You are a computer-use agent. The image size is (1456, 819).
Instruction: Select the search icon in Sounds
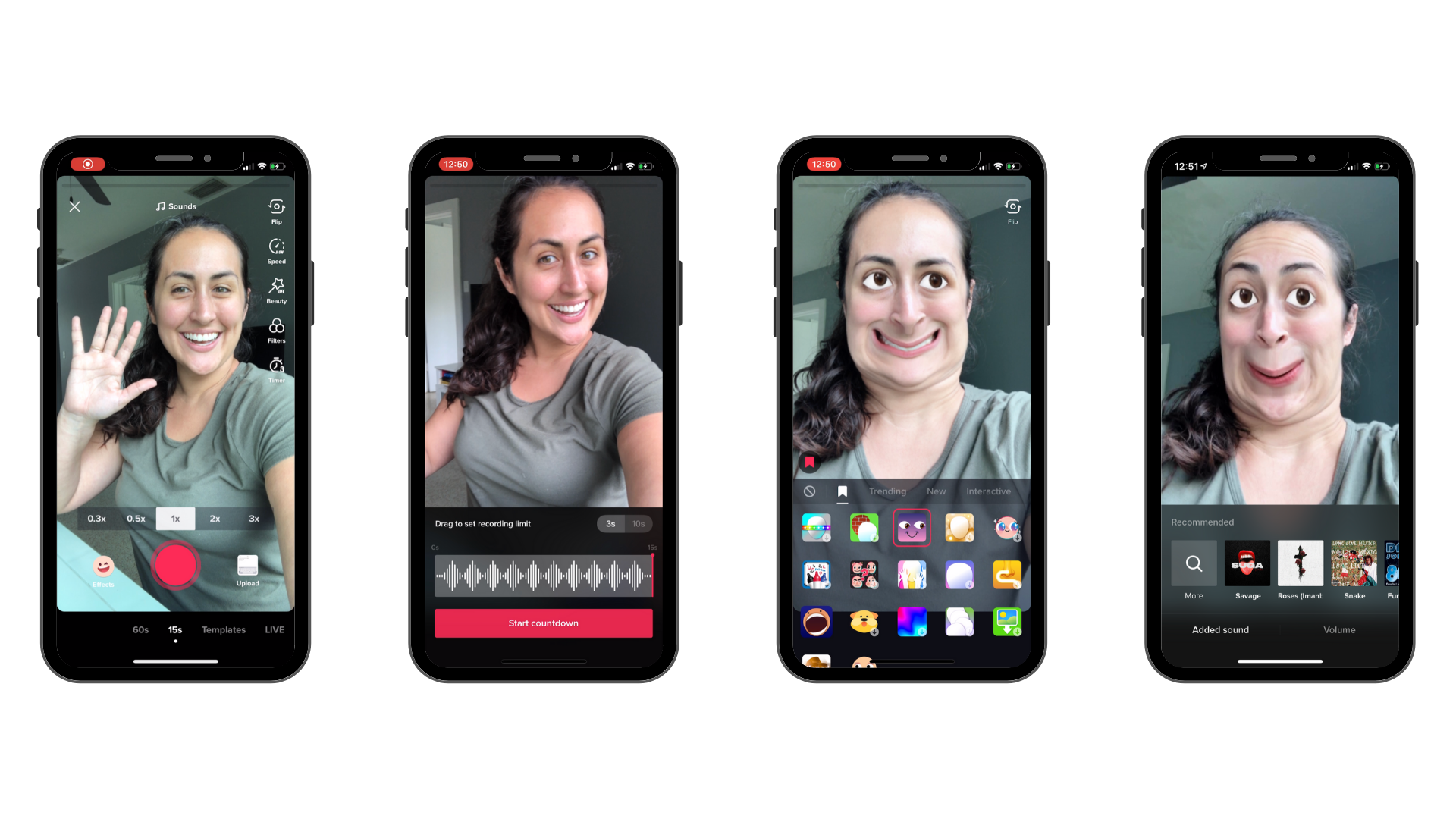click(1195, 563)
